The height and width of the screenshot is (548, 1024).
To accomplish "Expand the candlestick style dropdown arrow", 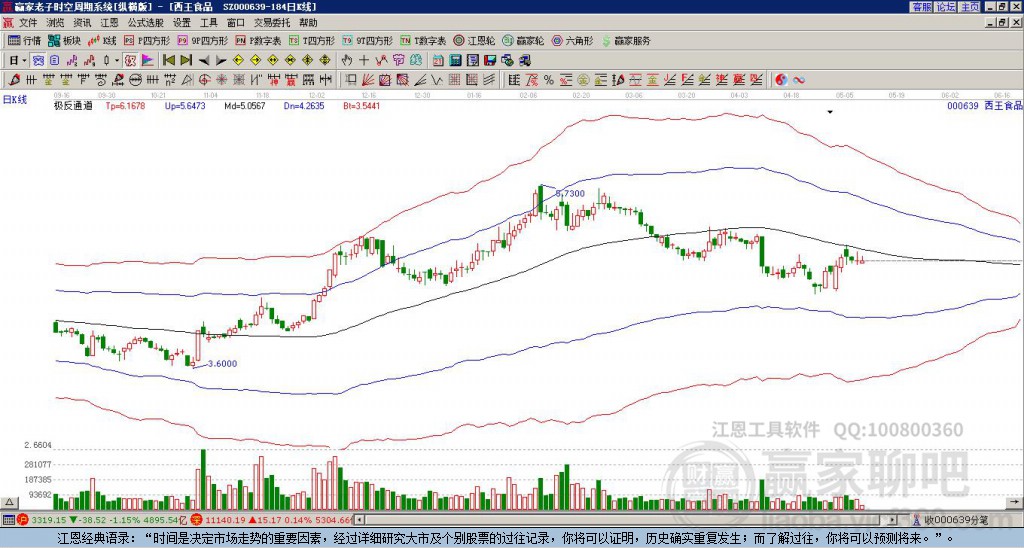I will (x=117, y=61).
